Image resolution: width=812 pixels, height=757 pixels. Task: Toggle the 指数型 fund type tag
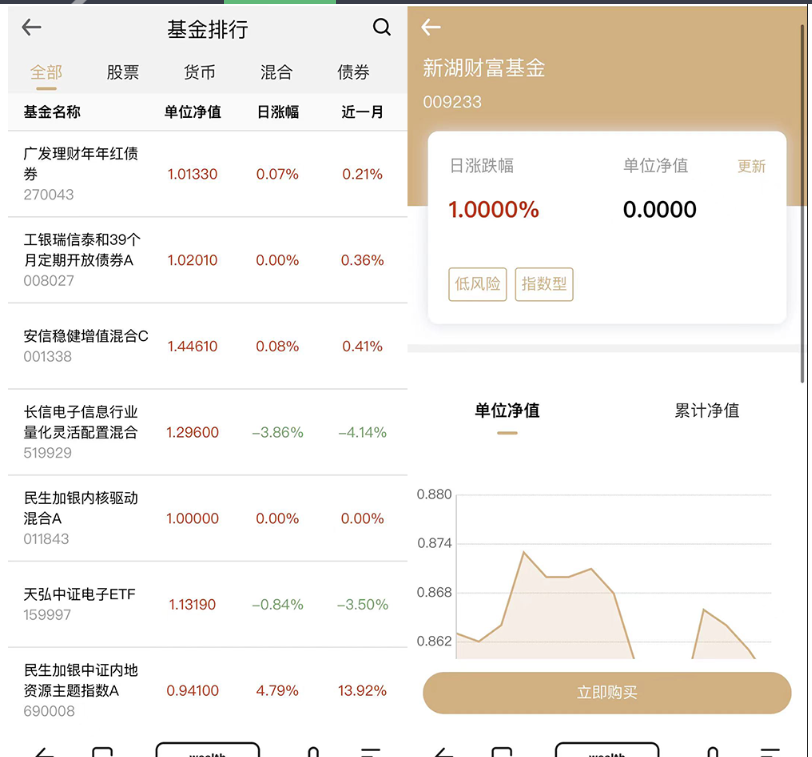544,284
